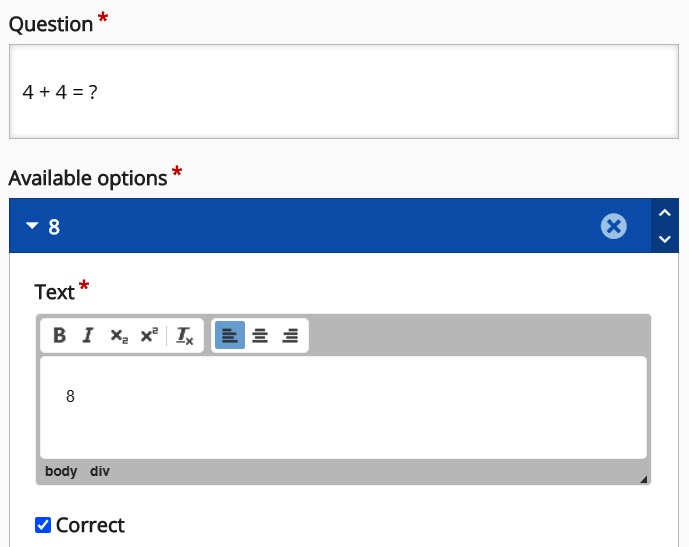Toggle italic formatting in the editor
The image size is (689, 547).
[88, 336]
